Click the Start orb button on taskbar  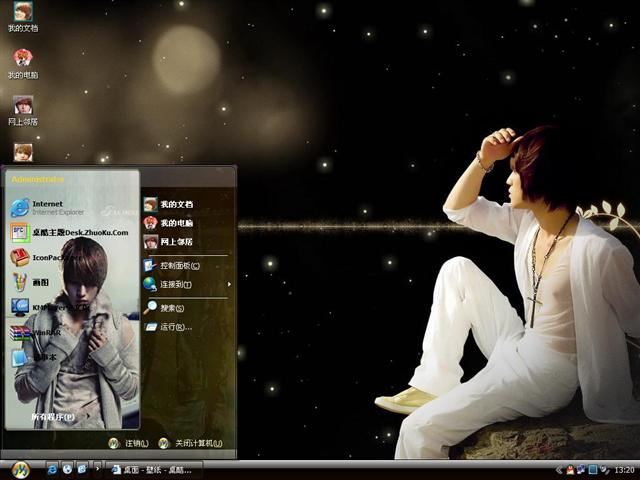coord(19,469)
